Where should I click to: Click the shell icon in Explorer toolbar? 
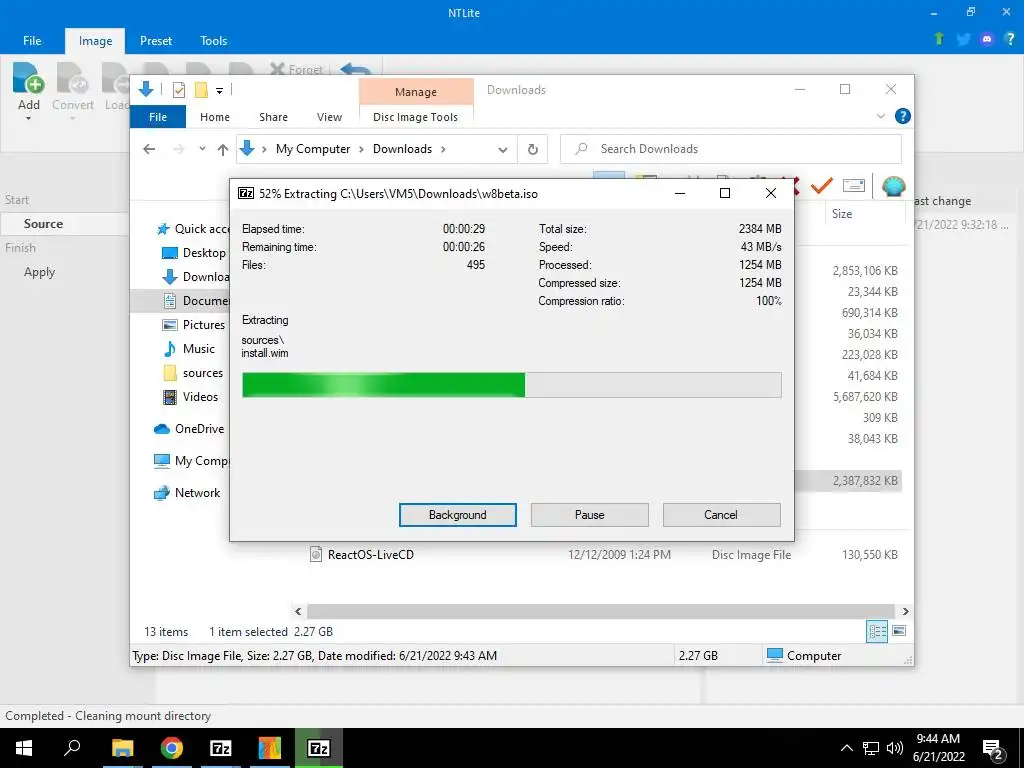click(x=893, y=185)
